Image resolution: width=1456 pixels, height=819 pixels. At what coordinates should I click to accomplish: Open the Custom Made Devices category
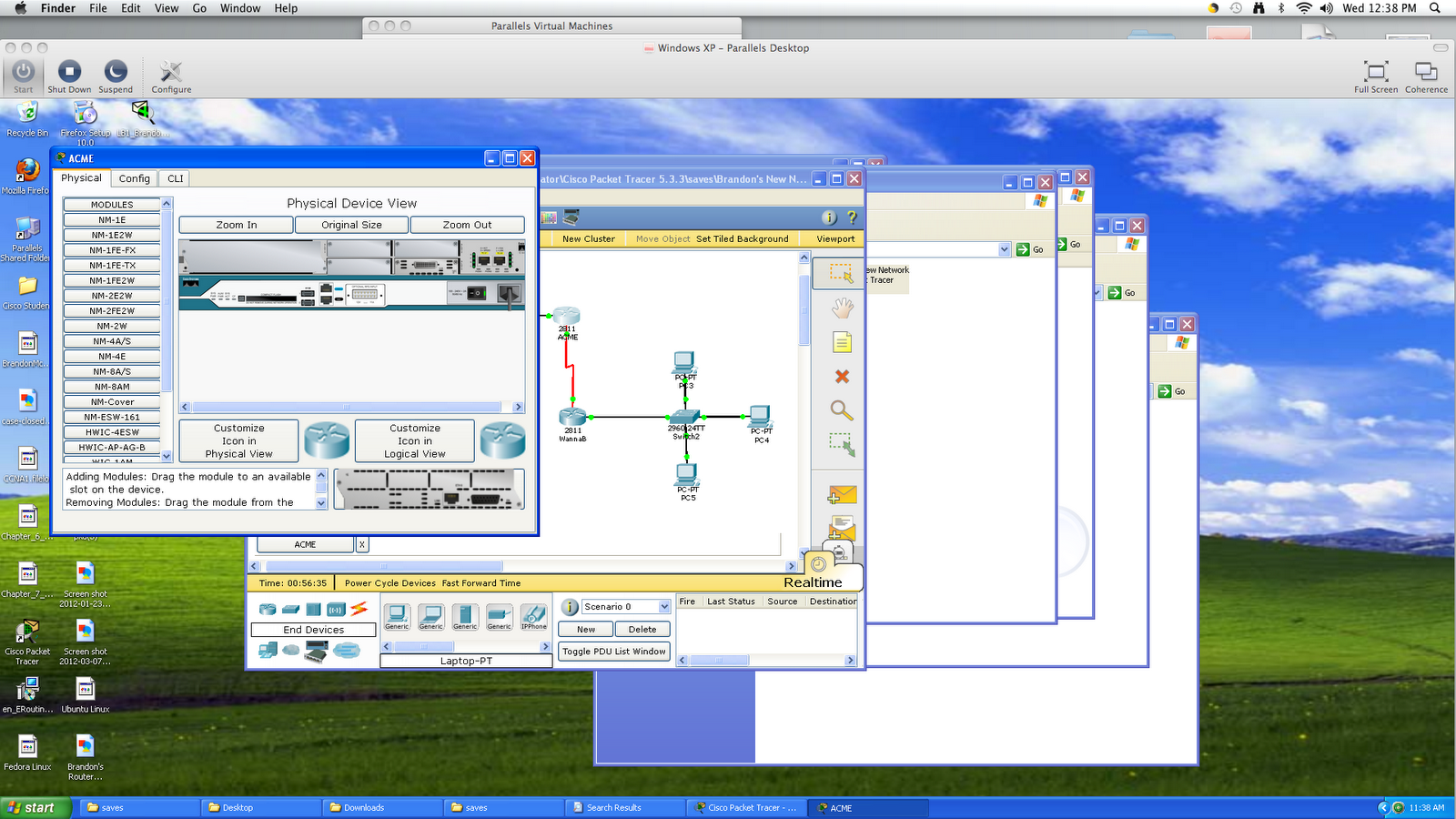[x=316, y=651]
